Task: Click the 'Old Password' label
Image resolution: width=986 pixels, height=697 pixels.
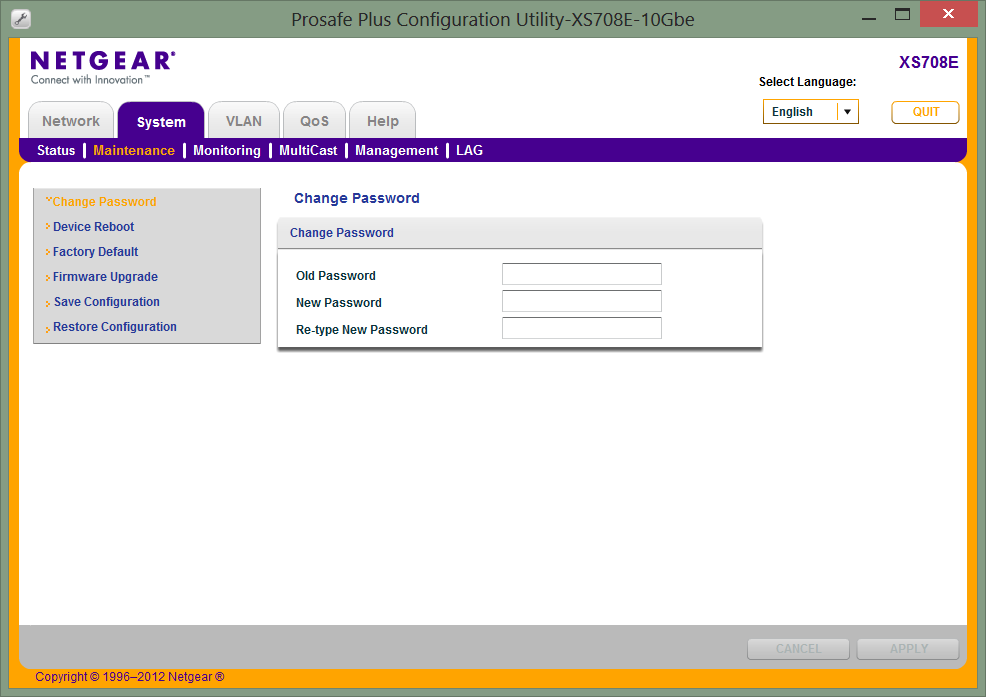Action: pos(336,276)
